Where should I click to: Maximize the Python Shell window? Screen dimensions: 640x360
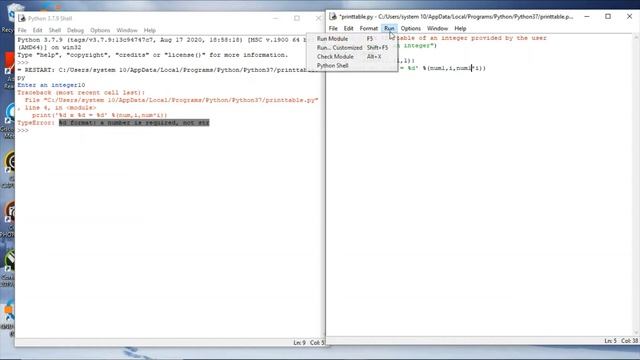[297, 18]
